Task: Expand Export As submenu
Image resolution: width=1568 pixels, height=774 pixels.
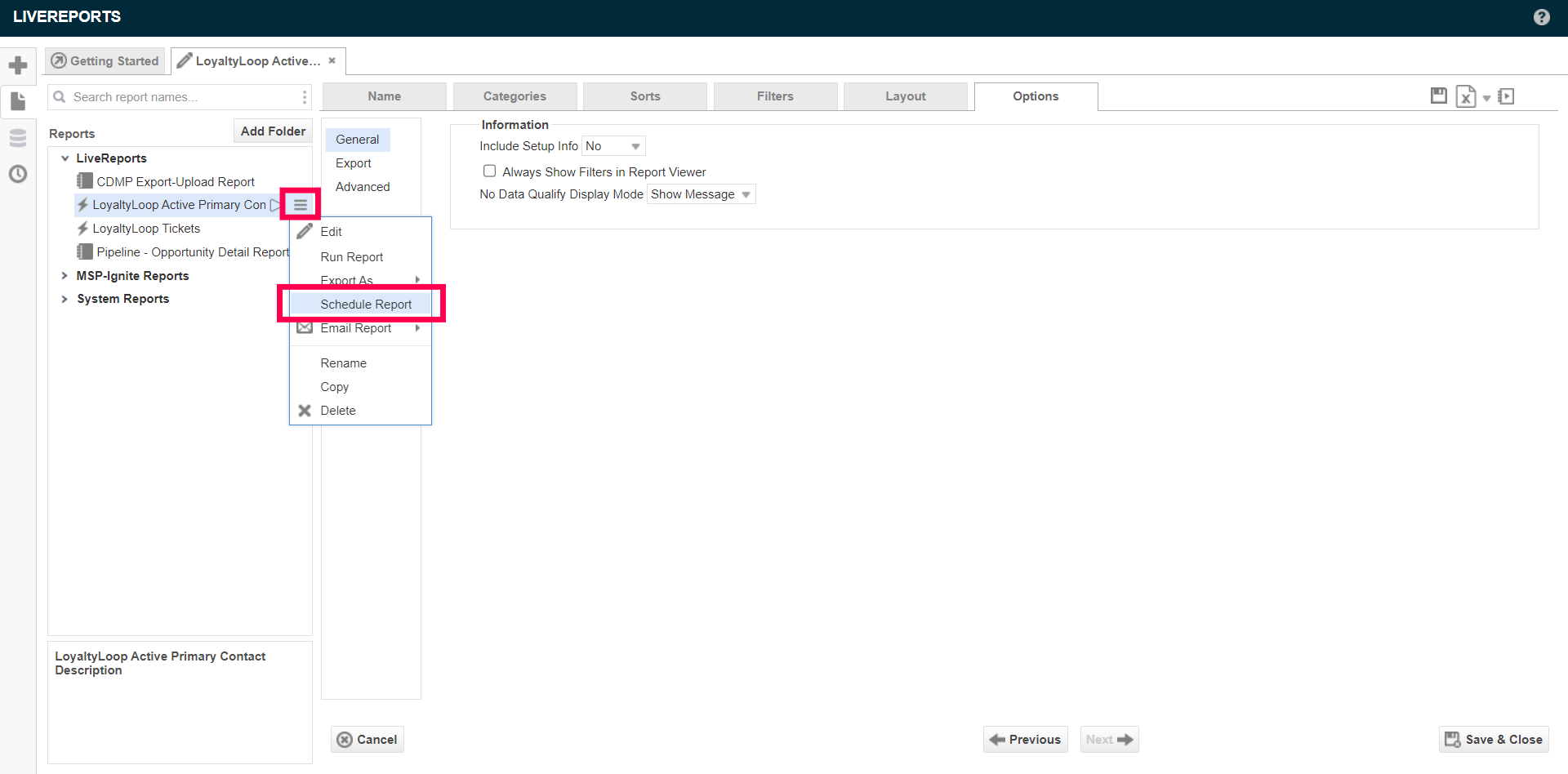Action: [x=360, y=280]
